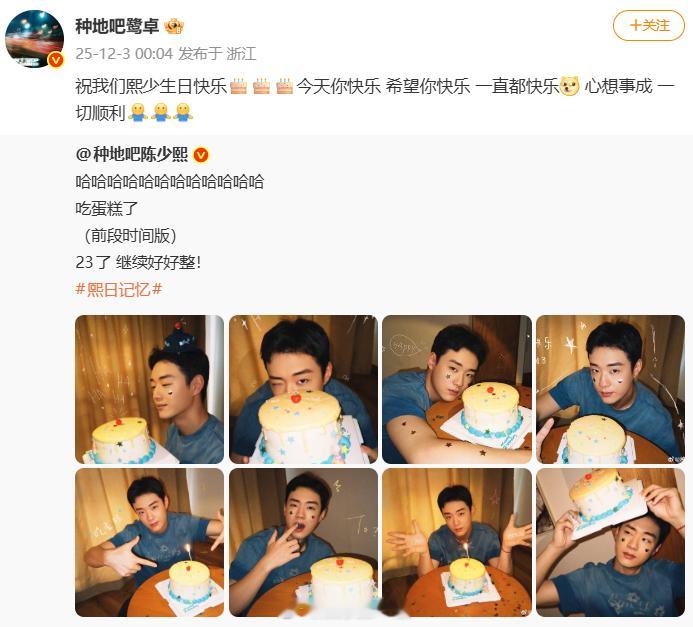Open fourth photo with thumbs up

click(x=610, y=389)
